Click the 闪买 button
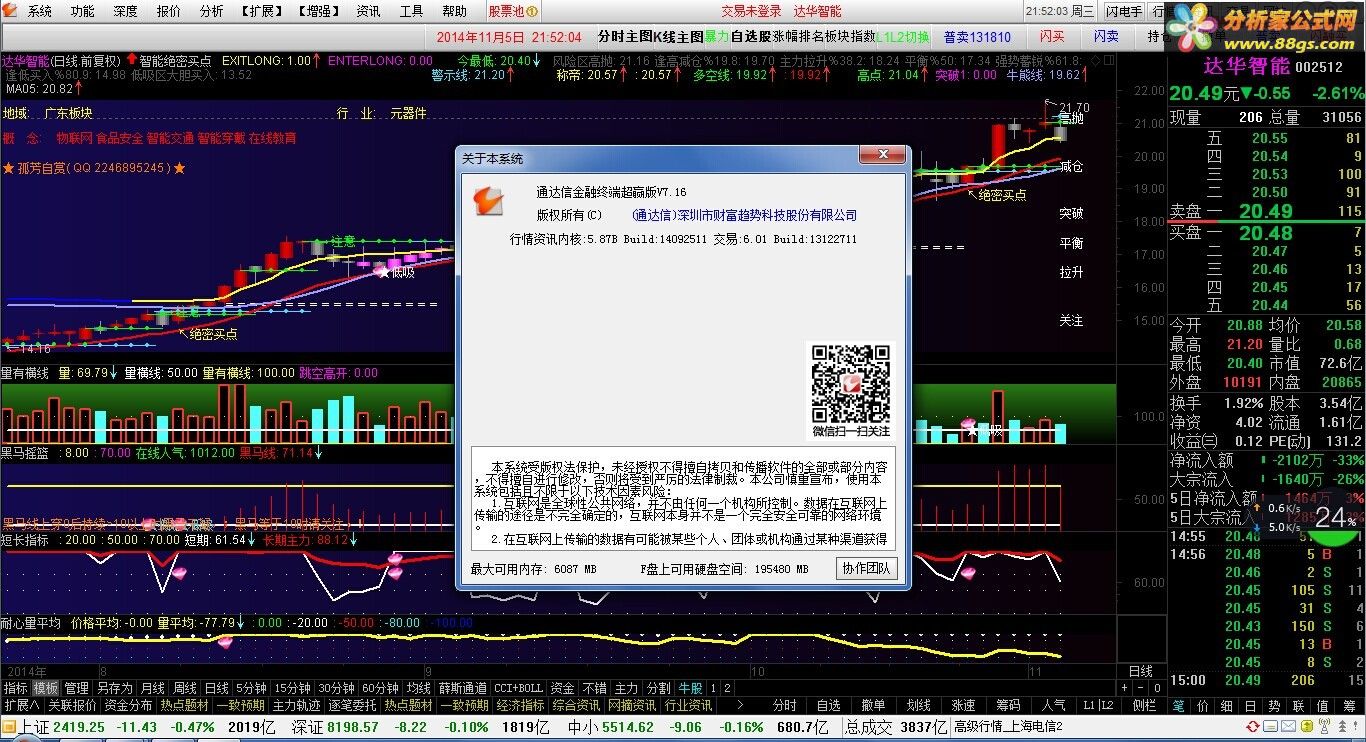The image size is (1366, 742). coord(1052,37)
